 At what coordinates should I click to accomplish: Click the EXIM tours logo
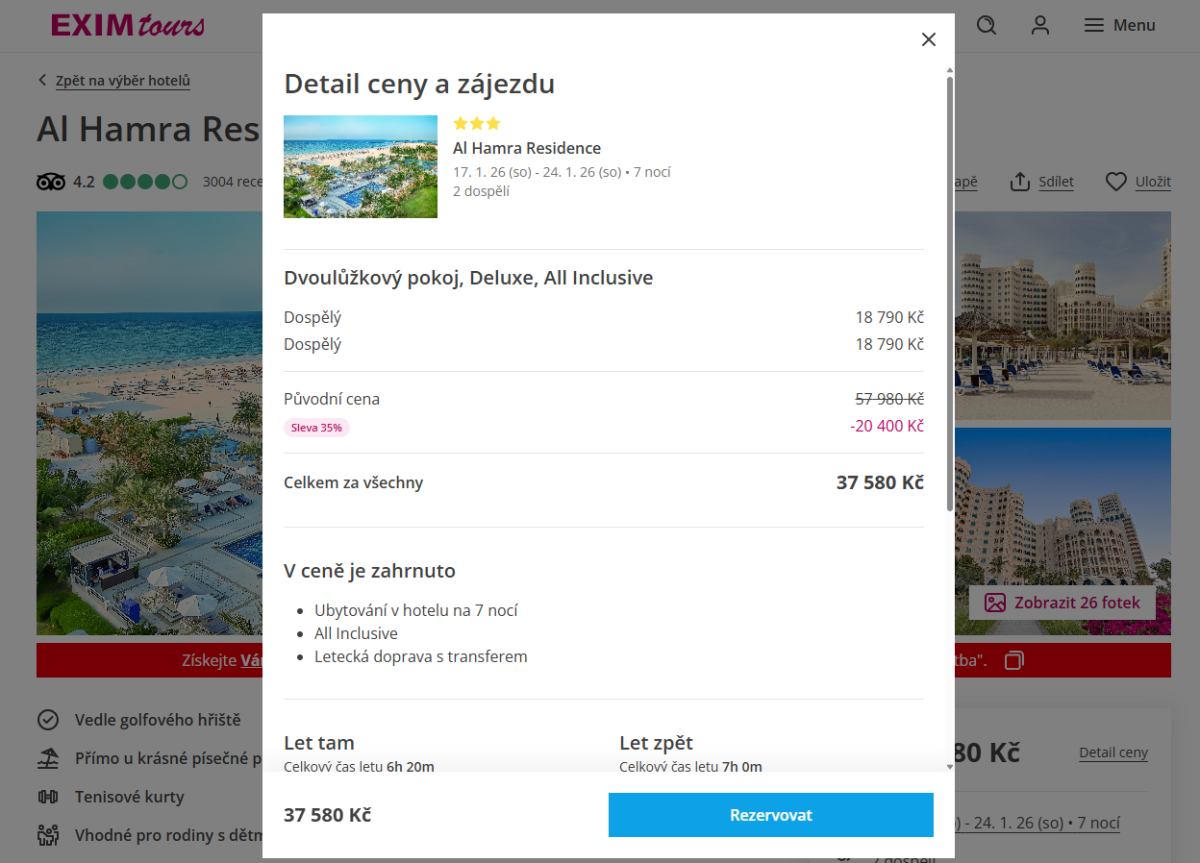click(127, 25)
